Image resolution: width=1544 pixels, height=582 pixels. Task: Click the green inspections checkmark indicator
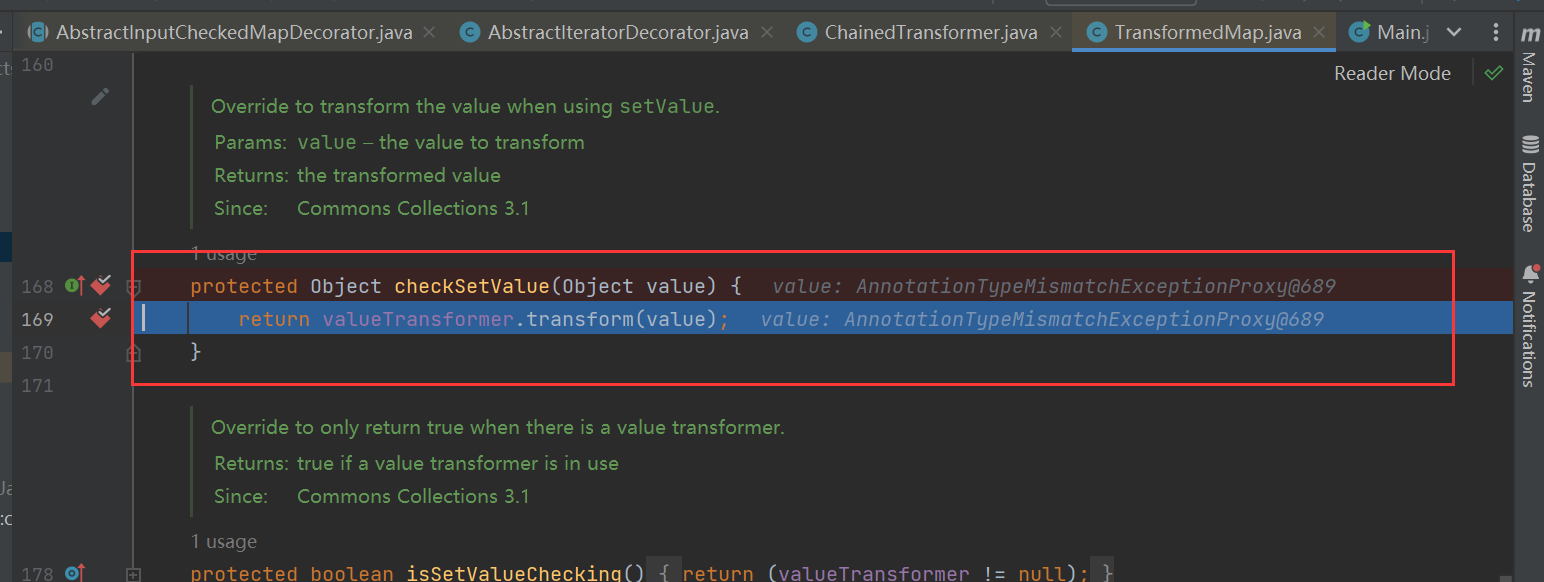tap(1494, 73)
